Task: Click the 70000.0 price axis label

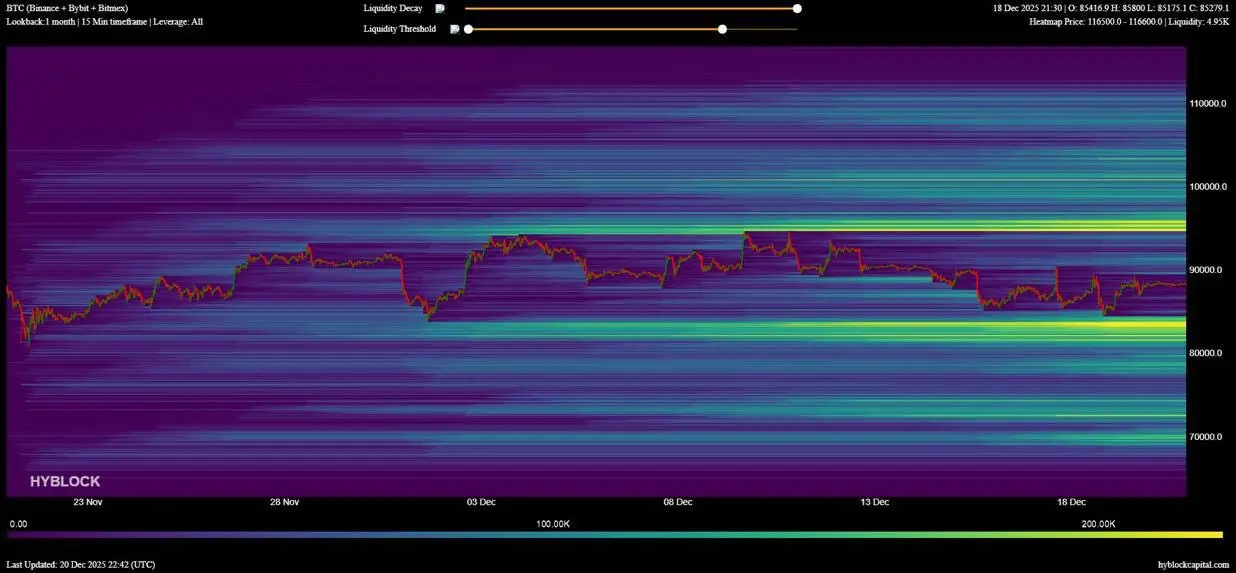Action: 1209,437
